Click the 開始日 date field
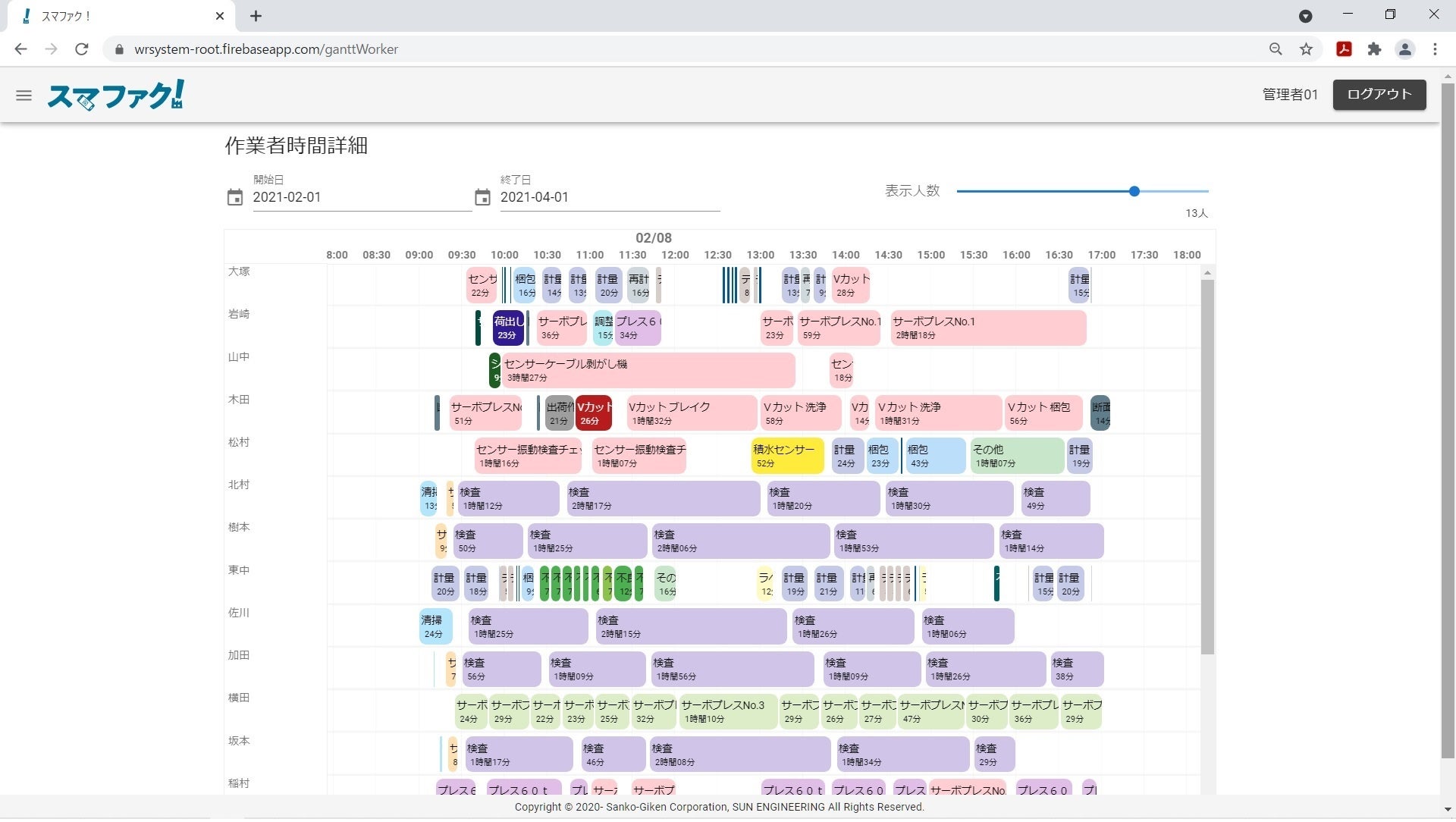The height and width of the screenshot is (822, 1456). [361, 197]
